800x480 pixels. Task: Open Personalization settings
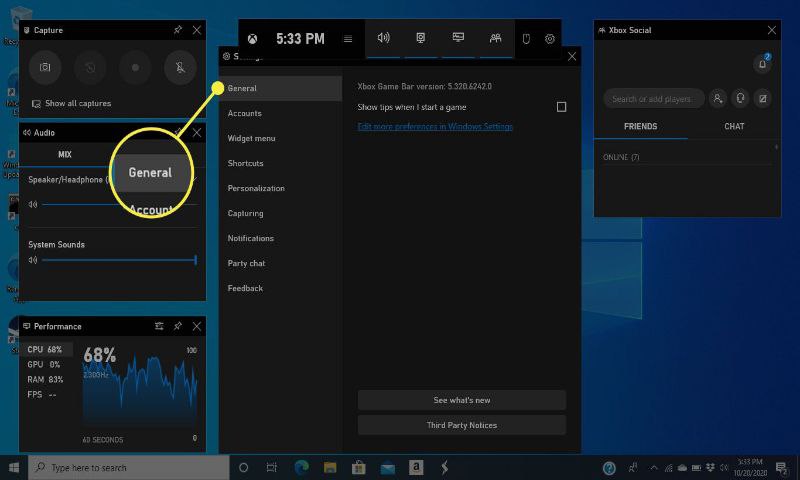point(281,188)
